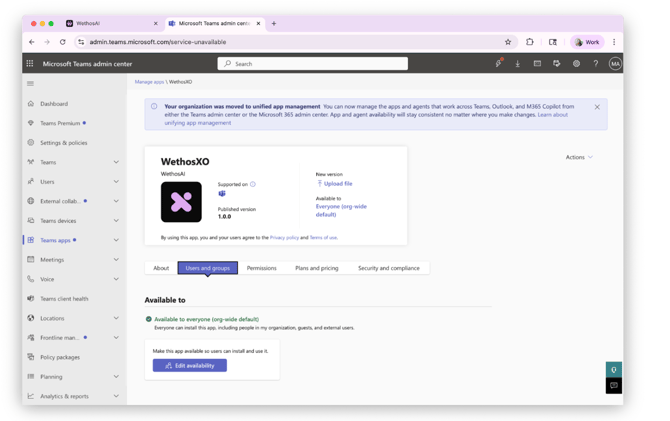Click the Upload file link
Image resolution: width=670 pixels, height=421 pixels.
coord(337,184)
